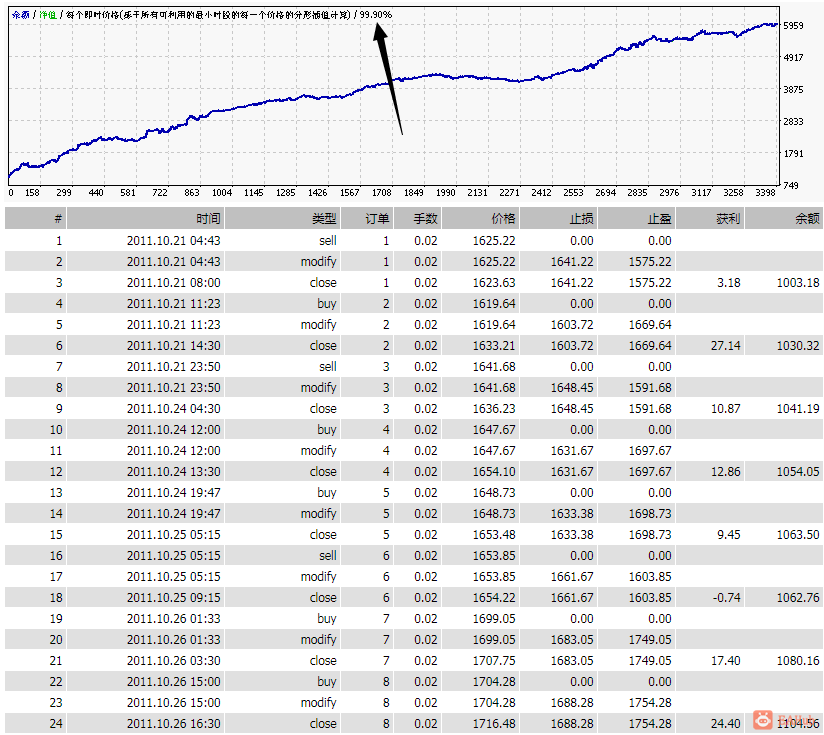Image resolution: width=824 pixels, height=735 pixels.
Task: Click profit value 24.40
Action: coord(725,724)
